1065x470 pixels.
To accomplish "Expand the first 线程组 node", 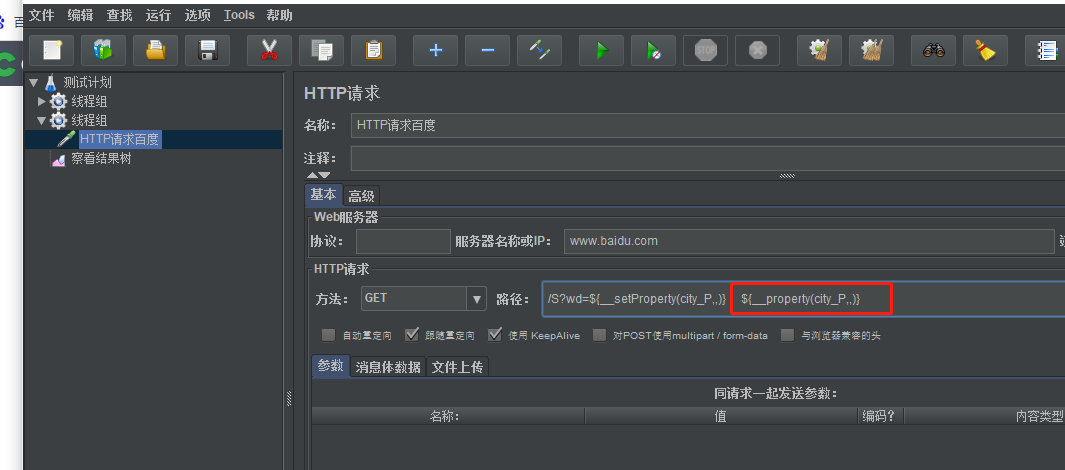I will [41, 102].
